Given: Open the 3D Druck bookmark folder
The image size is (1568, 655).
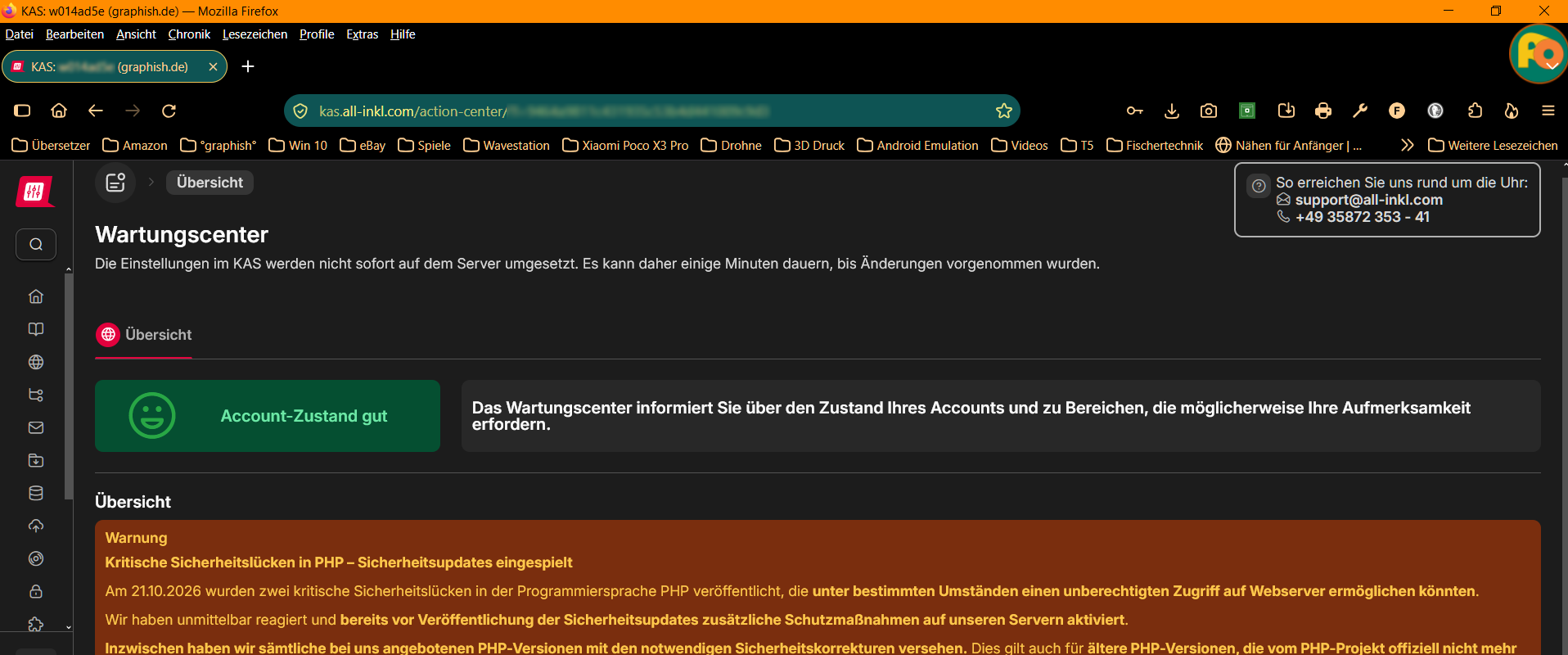Looking at the screenshot, I should click(x=809, y=145).
